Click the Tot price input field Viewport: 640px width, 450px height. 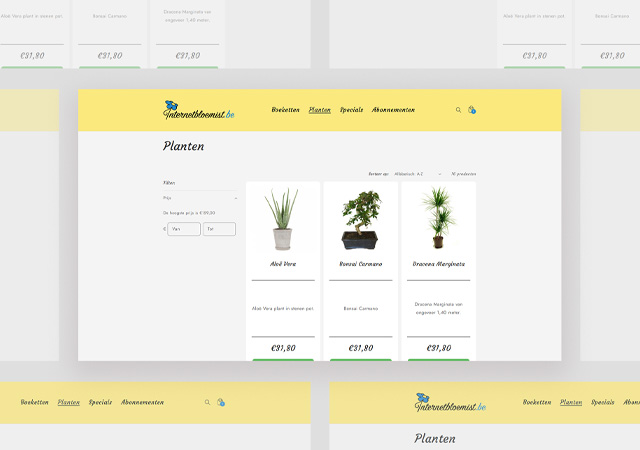(219, 229)
